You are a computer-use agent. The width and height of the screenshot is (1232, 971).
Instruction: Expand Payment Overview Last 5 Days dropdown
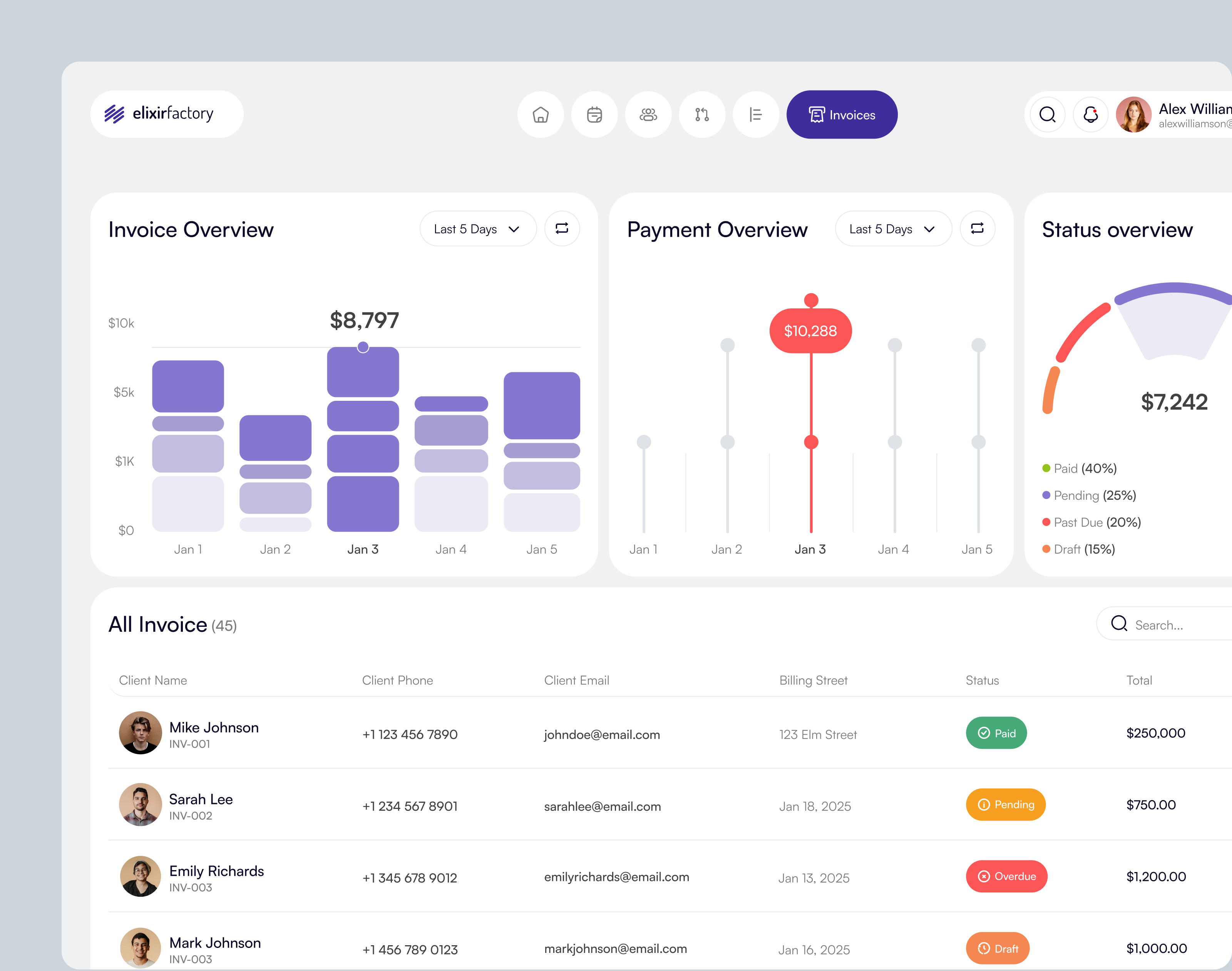pos(892,229)
